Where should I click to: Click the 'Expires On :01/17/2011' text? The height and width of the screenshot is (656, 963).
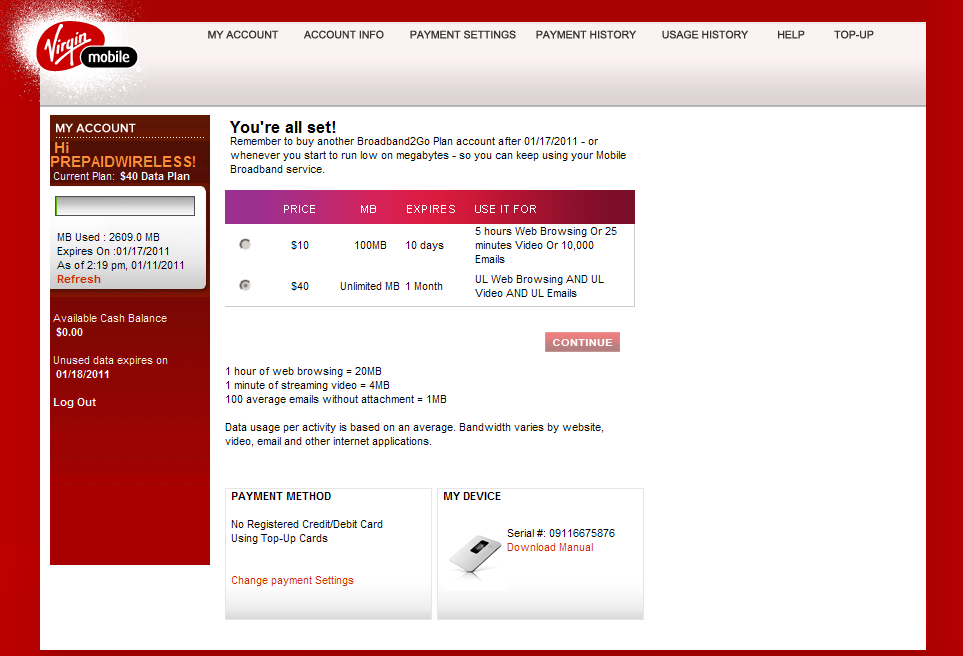[x=113, y=251]
